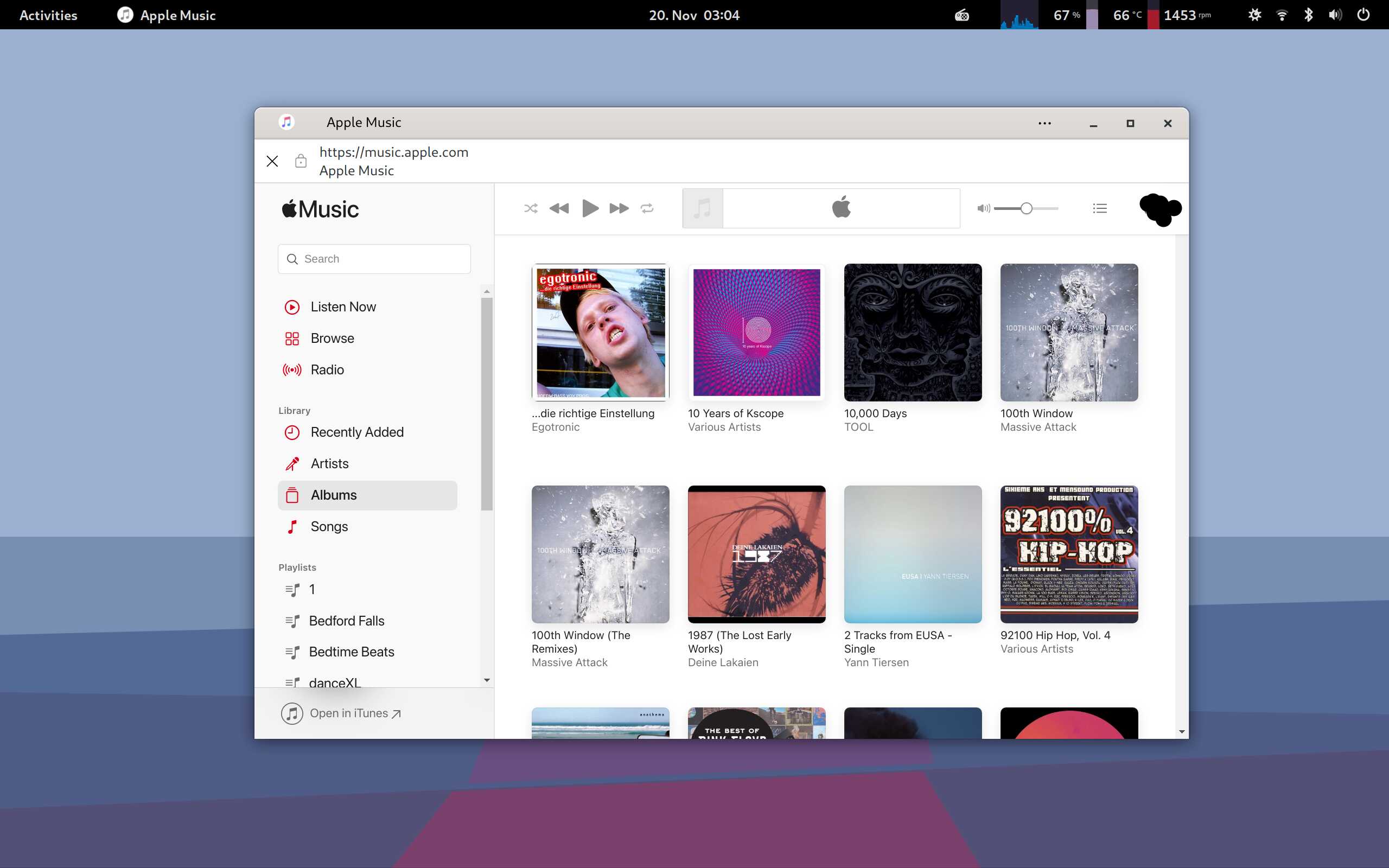Image resolution: width=1389 pixels, height=868 pixels.
Task: Open the Listen Now section
Action: [x=343, y=307]
